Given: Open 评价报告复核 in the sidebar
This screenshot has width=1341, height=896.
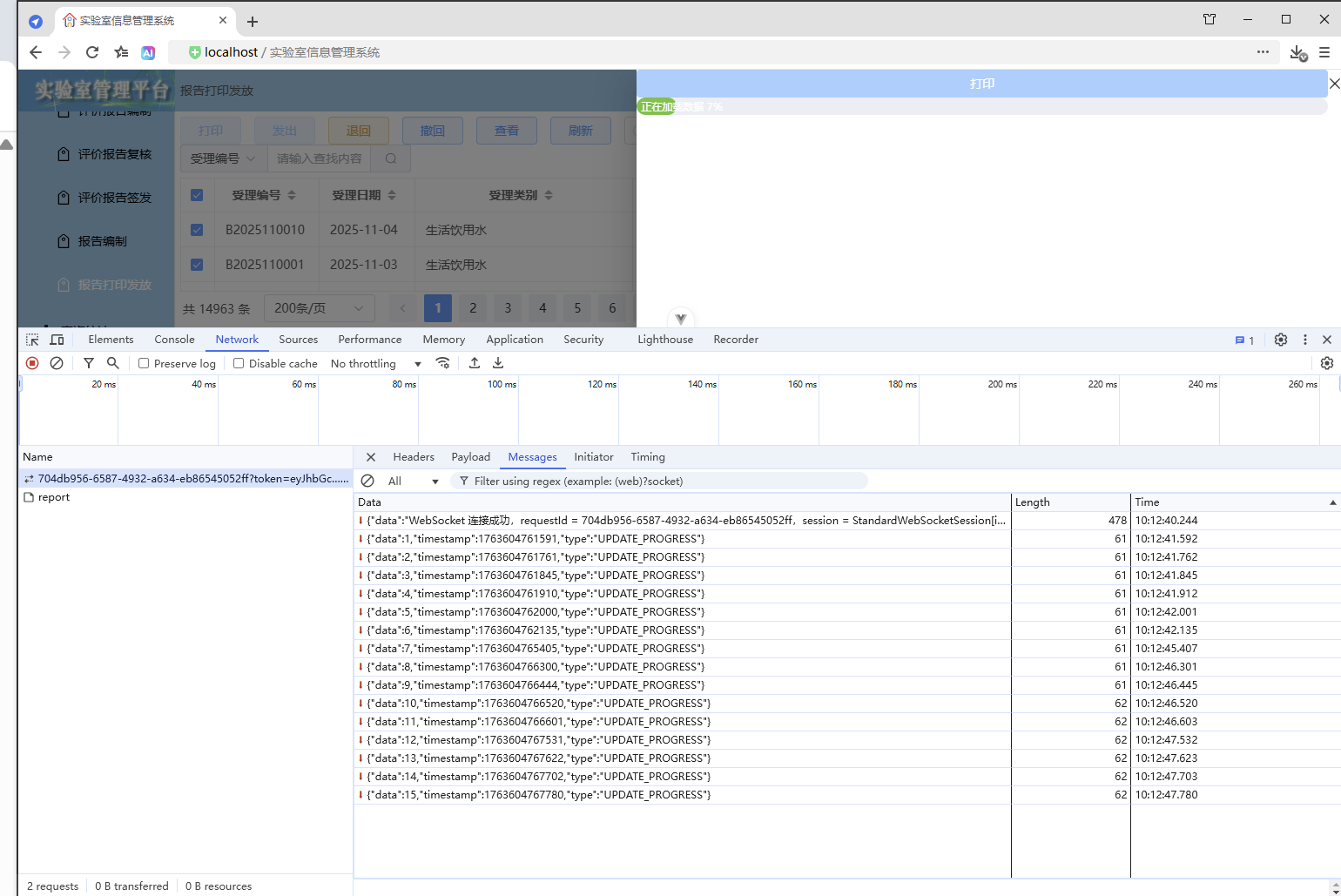Looking at the screenshot, I should pyautogui.click(x=104, y=154).
